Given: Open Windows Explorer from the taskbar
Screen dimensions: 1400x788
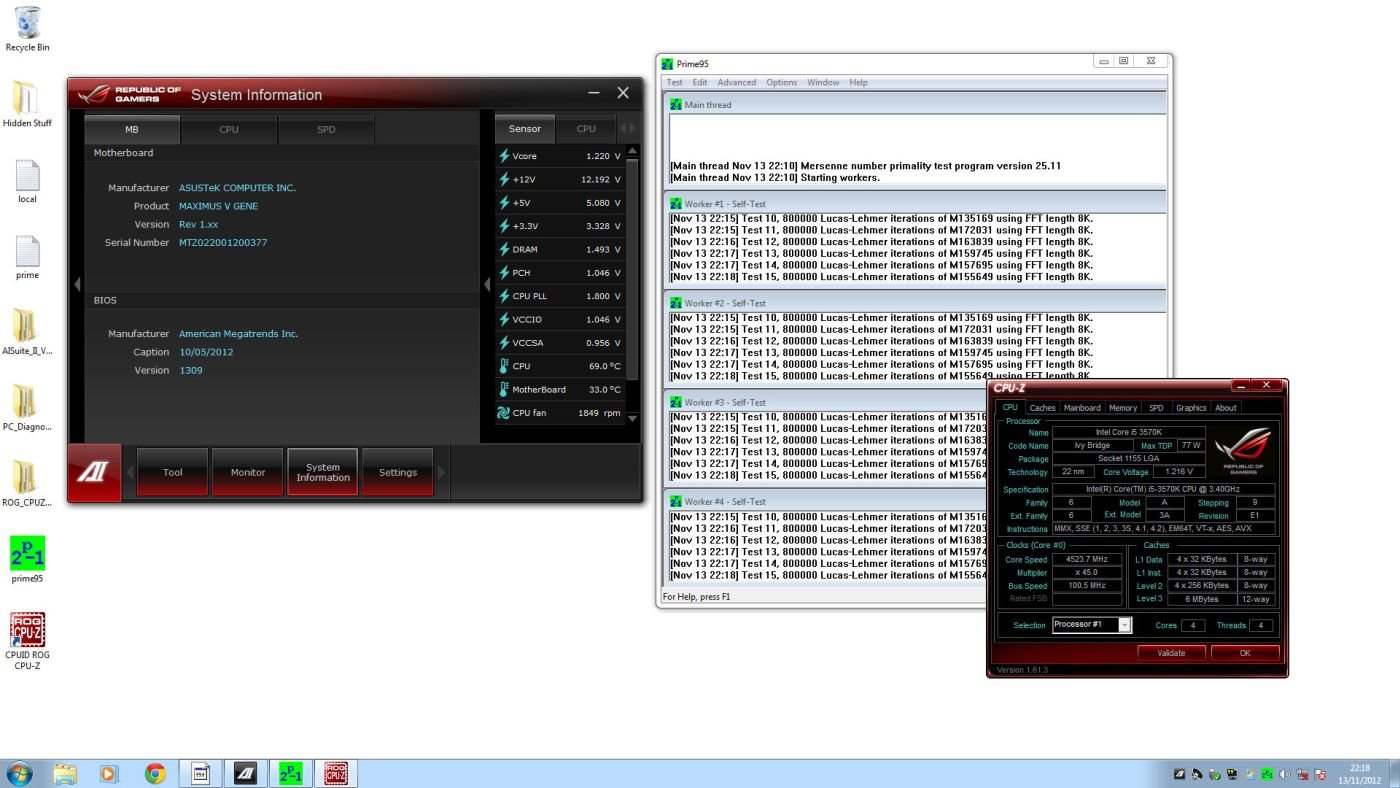Looking at the screenshot, I should point(65,773).
